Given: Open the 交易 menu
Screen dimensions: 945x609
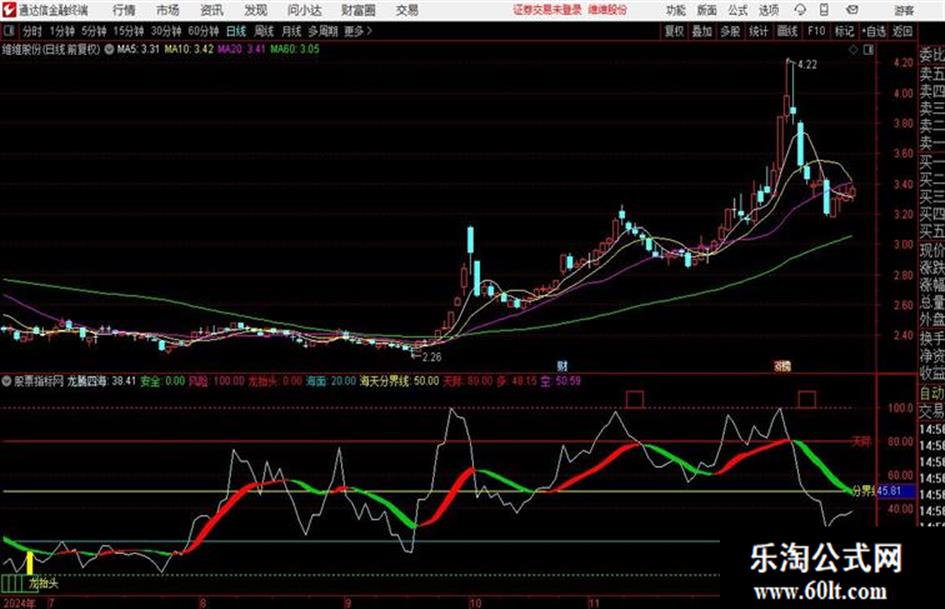Looking at the screenshot, I should tap(407, 10).
